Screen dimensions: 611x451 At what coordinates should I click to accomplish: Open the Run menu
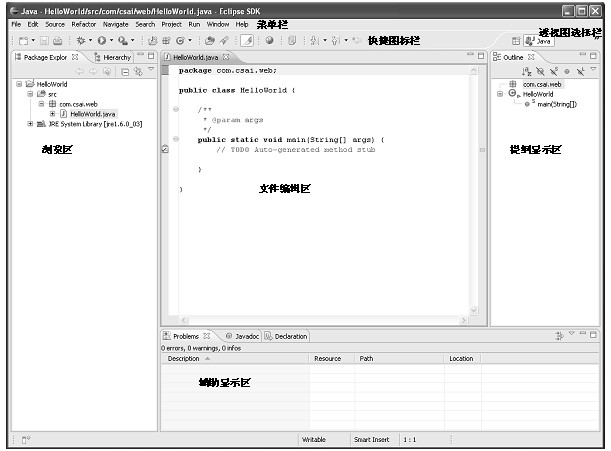[x=194, y=24]
